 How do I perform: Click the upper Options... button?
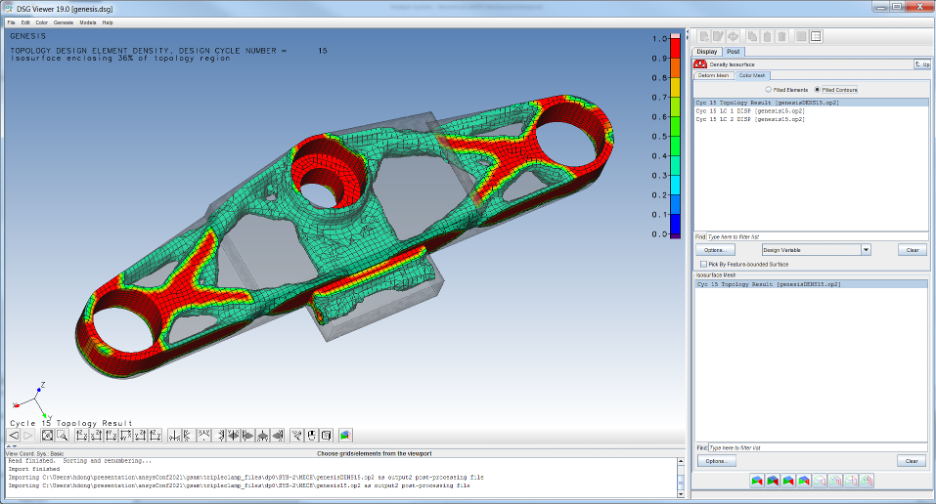(714, 250)
